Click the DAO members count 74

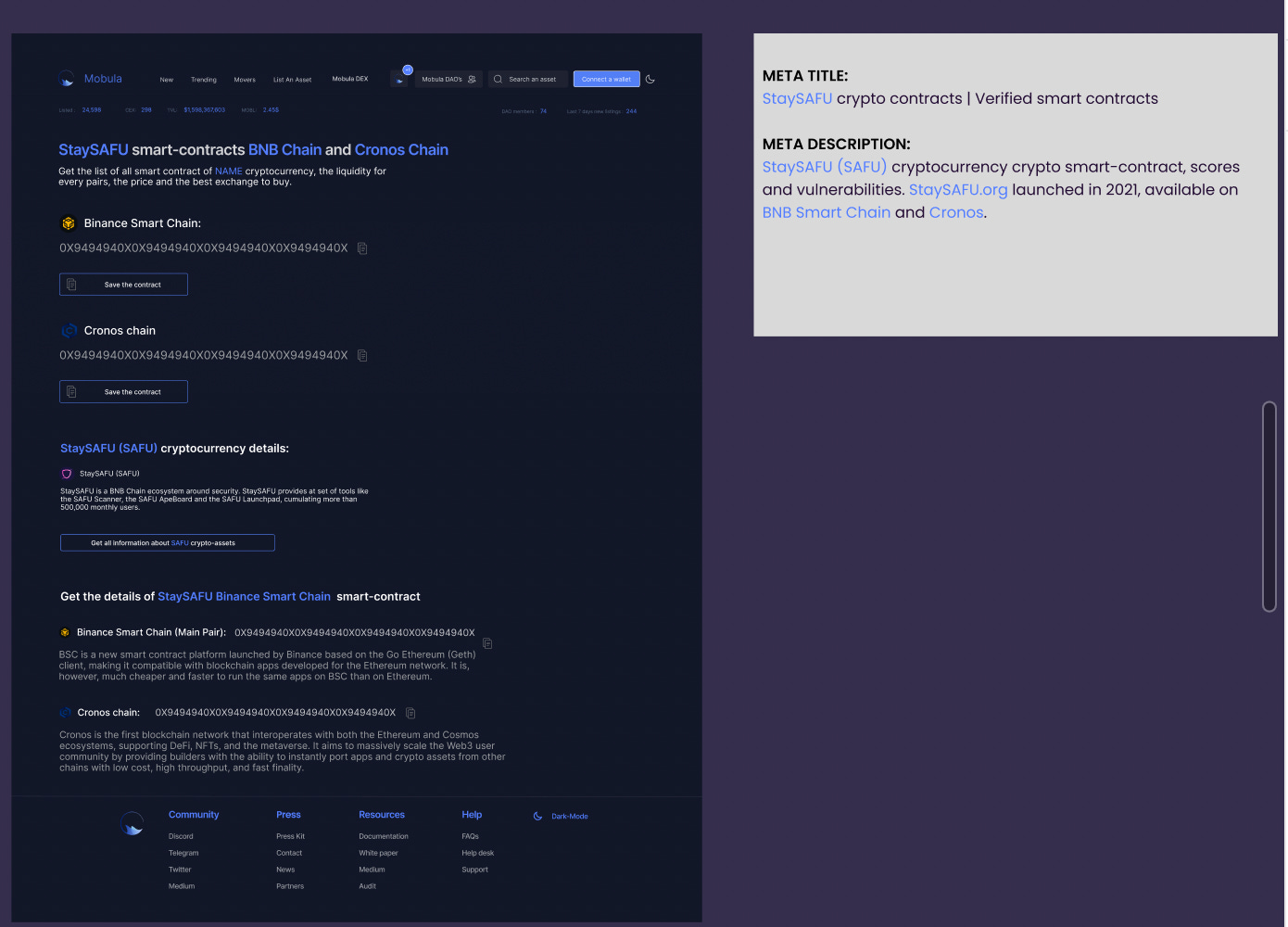tap(543, 111)
